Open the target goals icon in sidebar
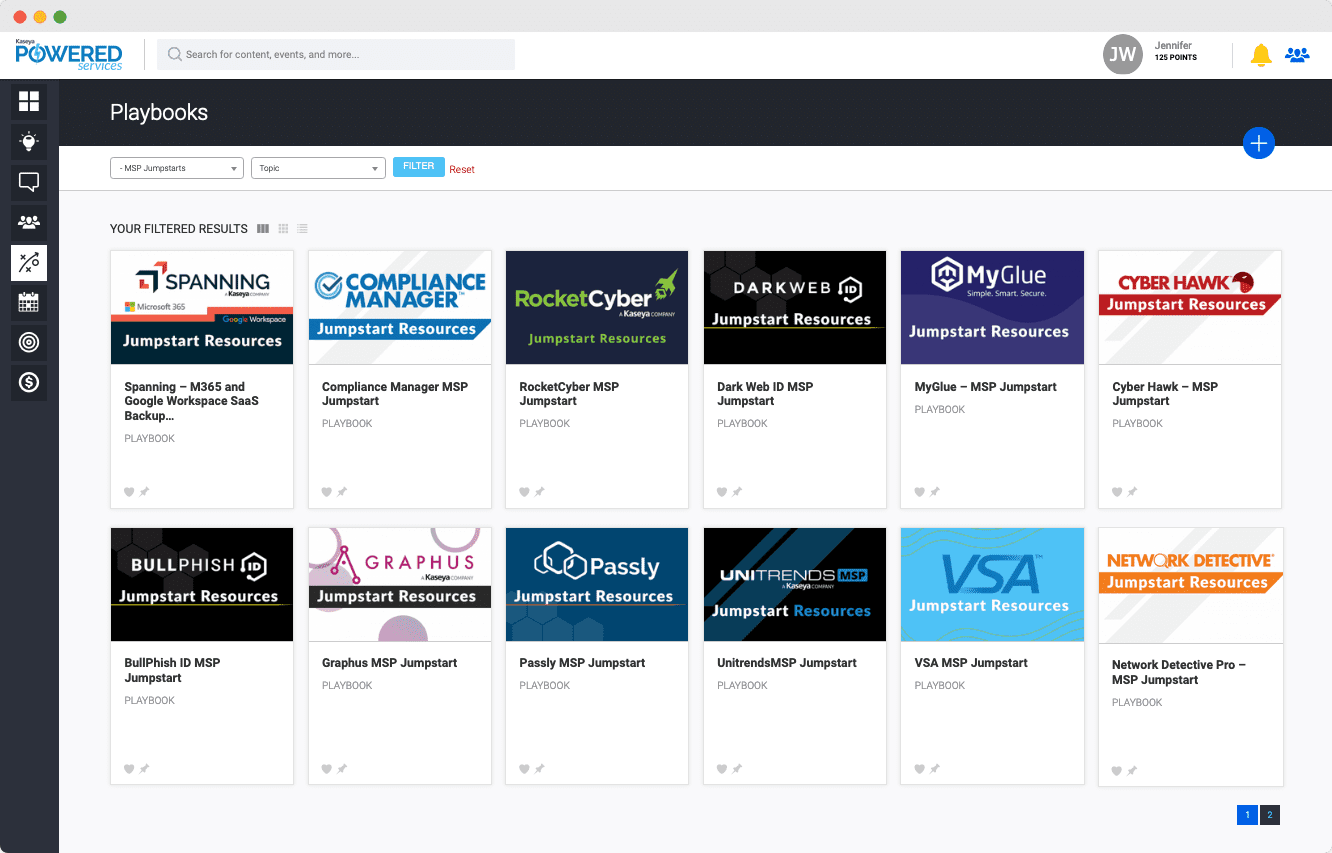The height and width of the screenshot is (853, 1332). click(29, 342)
